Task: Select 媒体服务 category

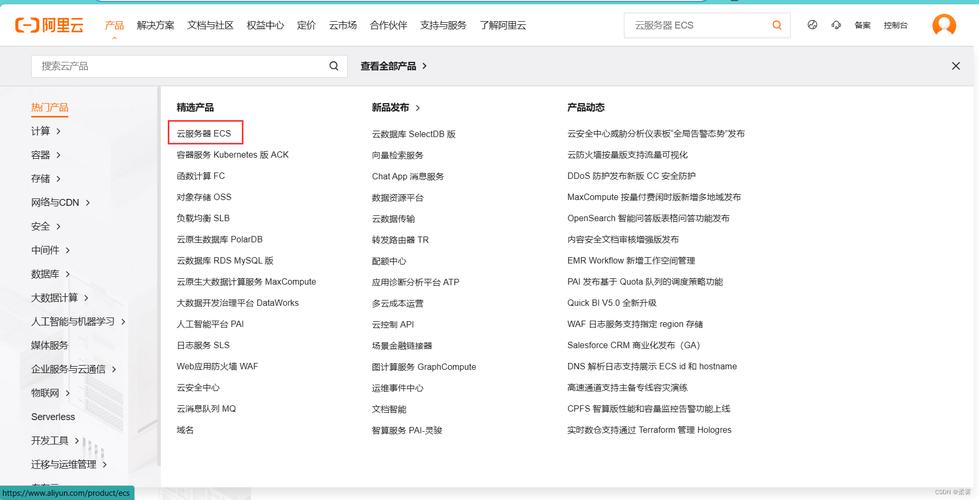Action: pyautogui.click(x=50, y=345)
